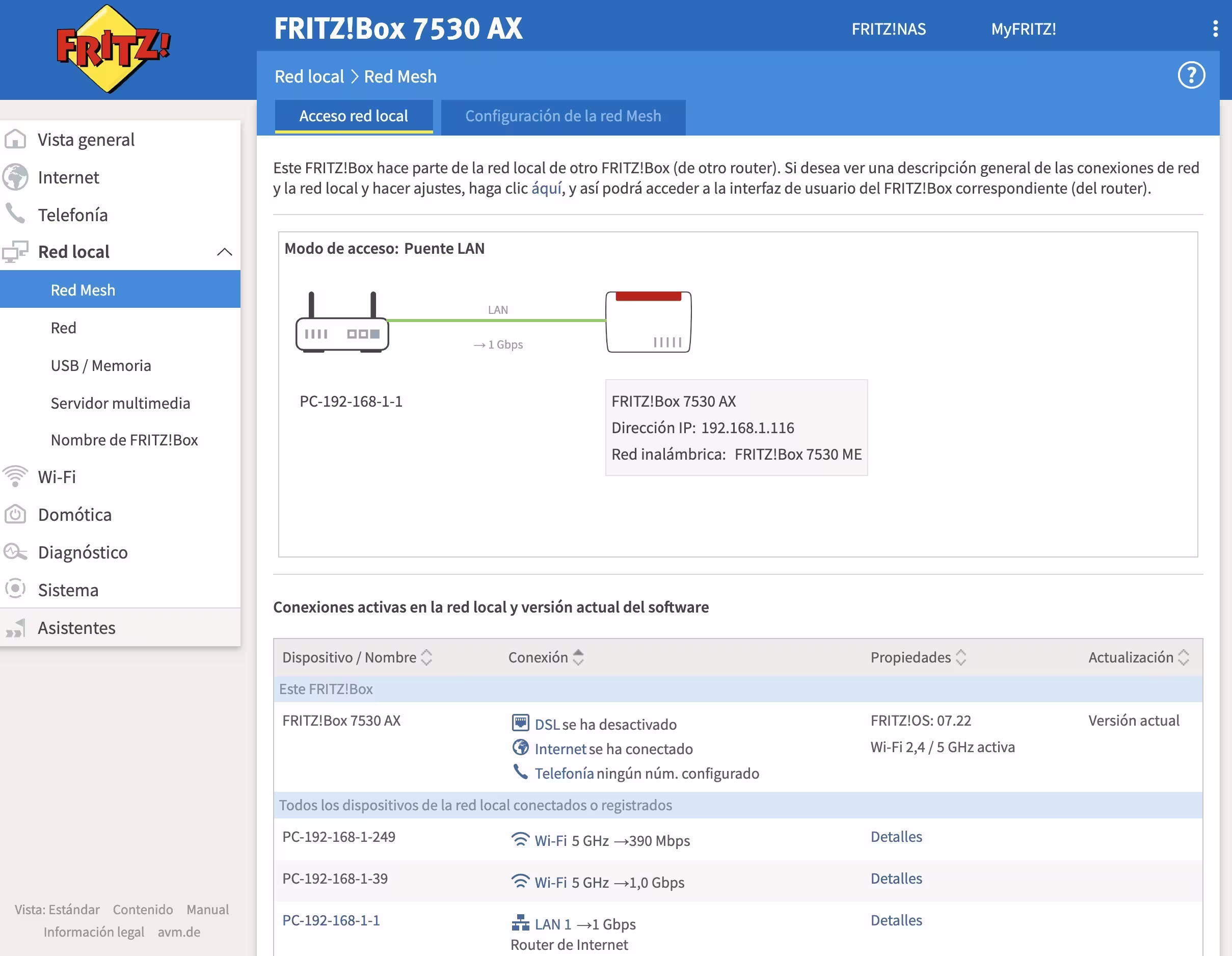The image size is (1232, 956).
Task: Open the help question mark icon
Action: (1191, 75)
